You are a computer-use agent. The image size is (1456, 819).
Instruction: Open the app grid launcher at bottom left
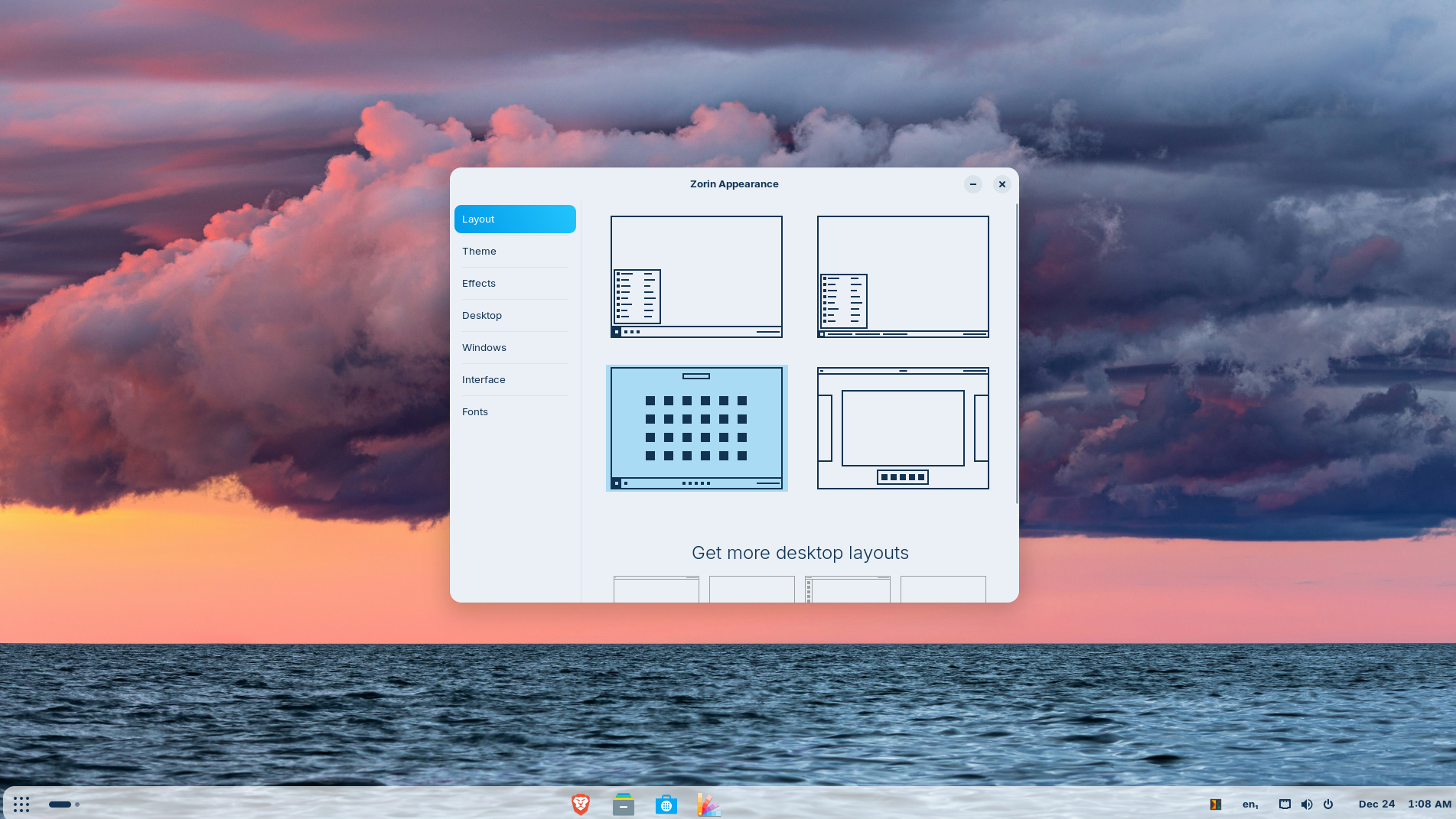pos(21,804)
